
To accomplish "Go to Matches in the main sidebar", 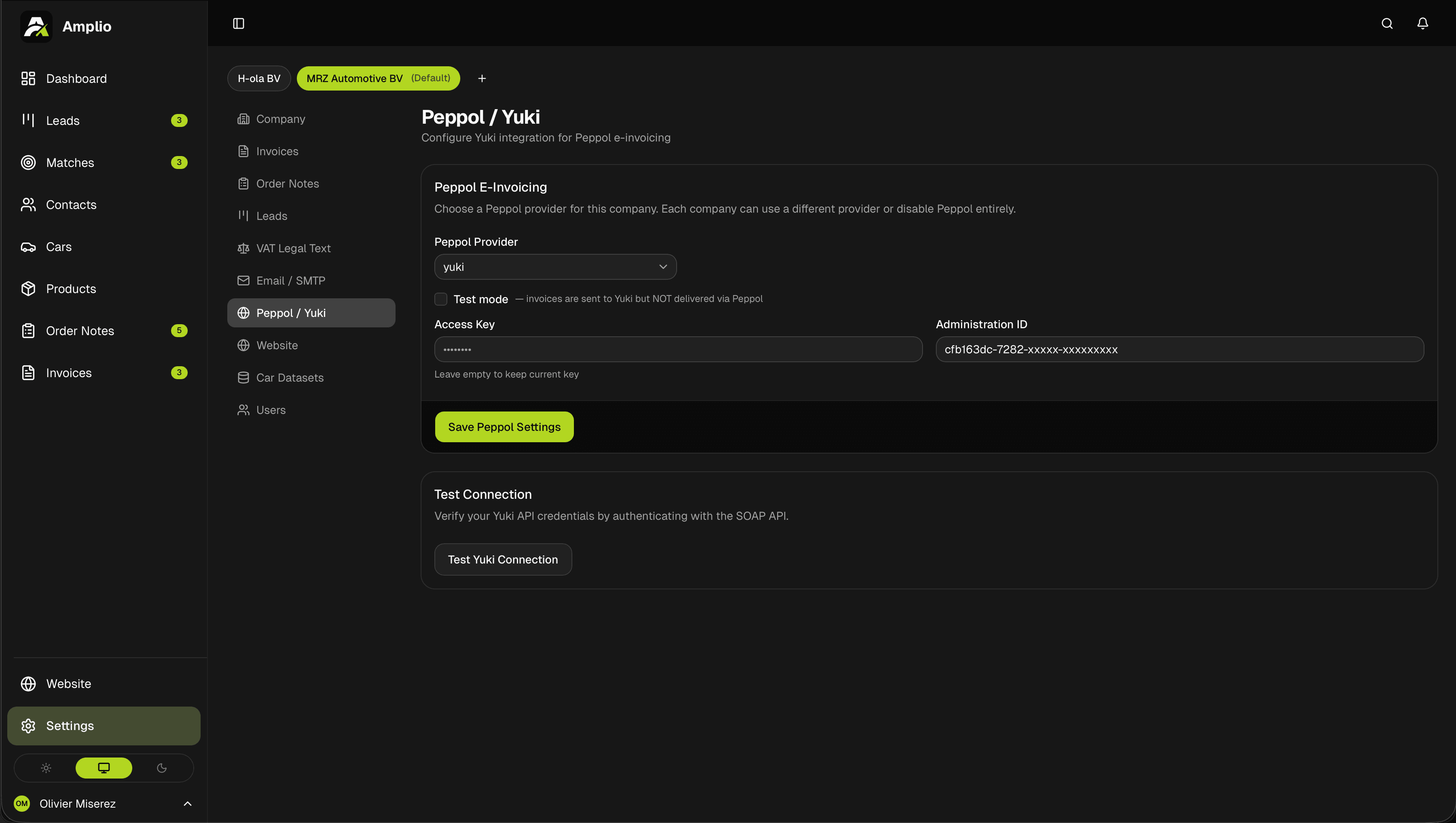I will [70, 163].
